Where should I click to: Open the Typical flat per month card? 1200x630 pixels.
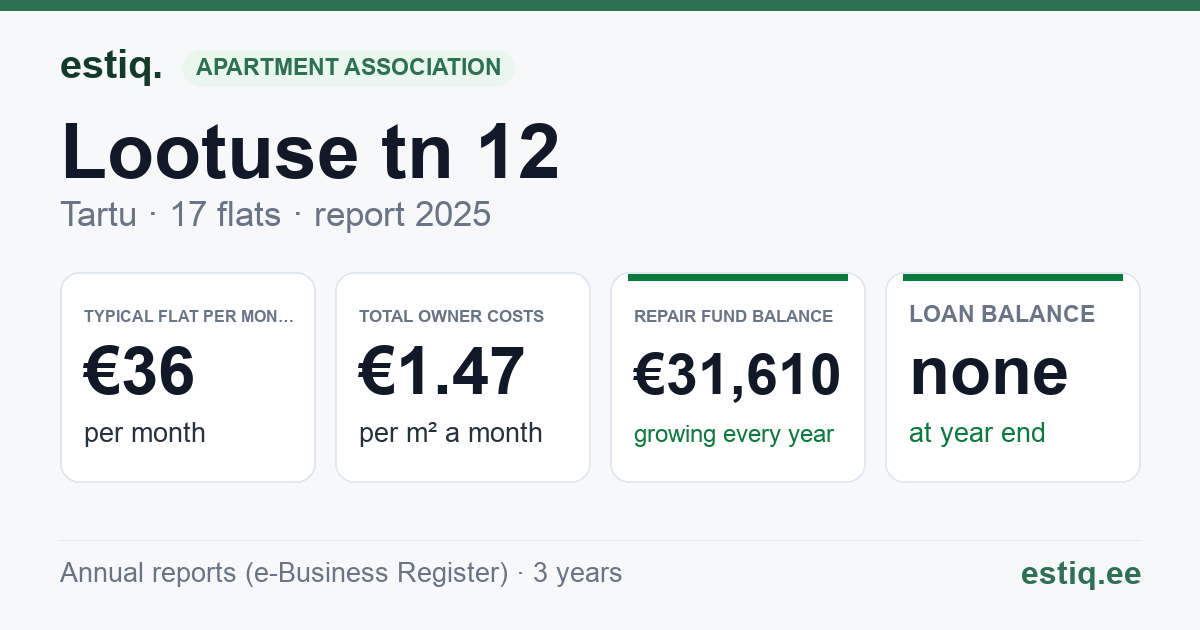pos(188,377)
